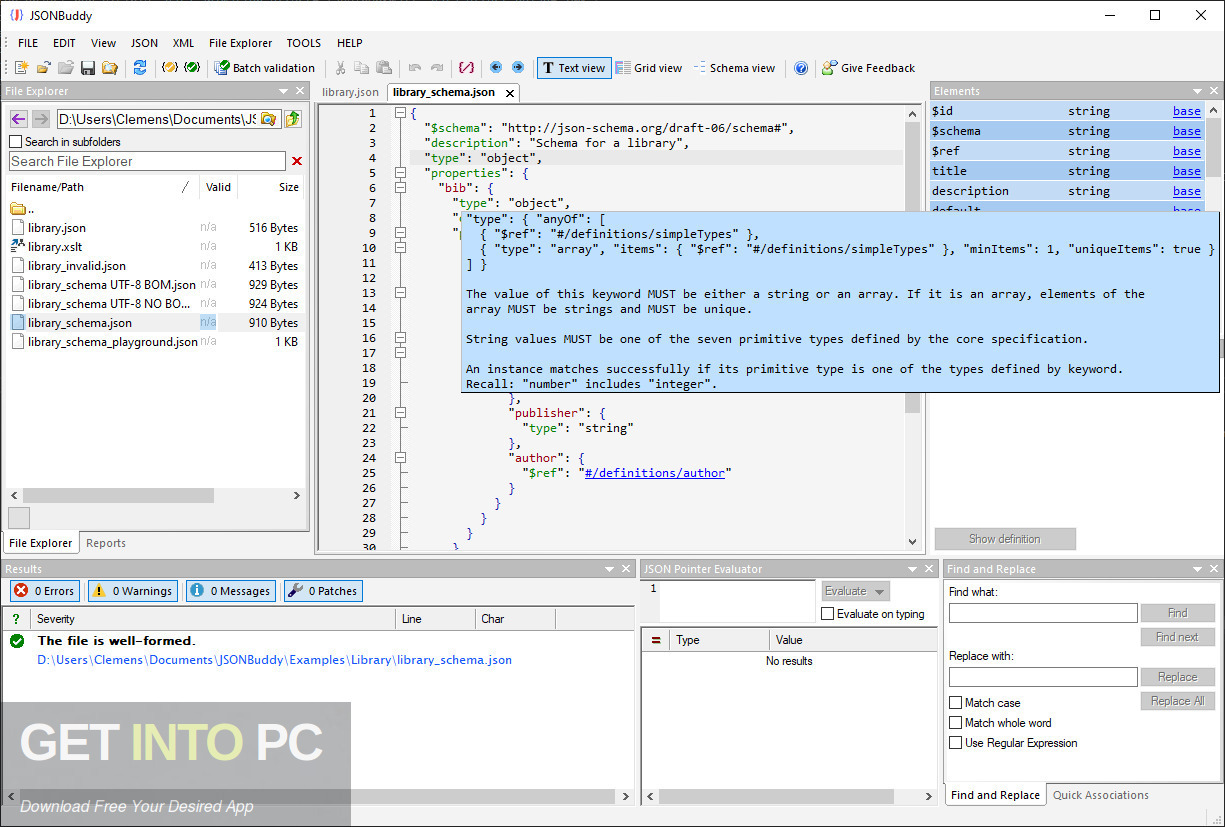Click the red braces pretty-print icon
This screenshot has width=1225, height=827.
point(466,68)
